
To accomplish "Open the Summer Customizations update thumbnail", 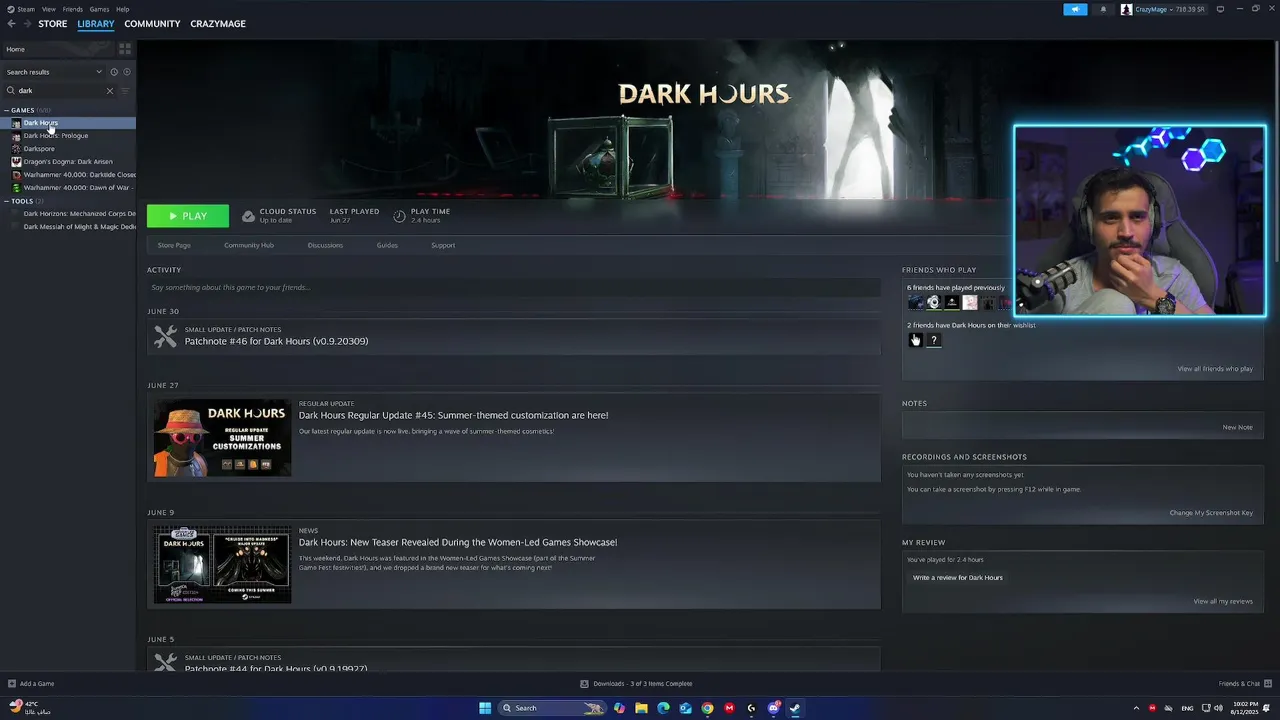I will 222,438.
